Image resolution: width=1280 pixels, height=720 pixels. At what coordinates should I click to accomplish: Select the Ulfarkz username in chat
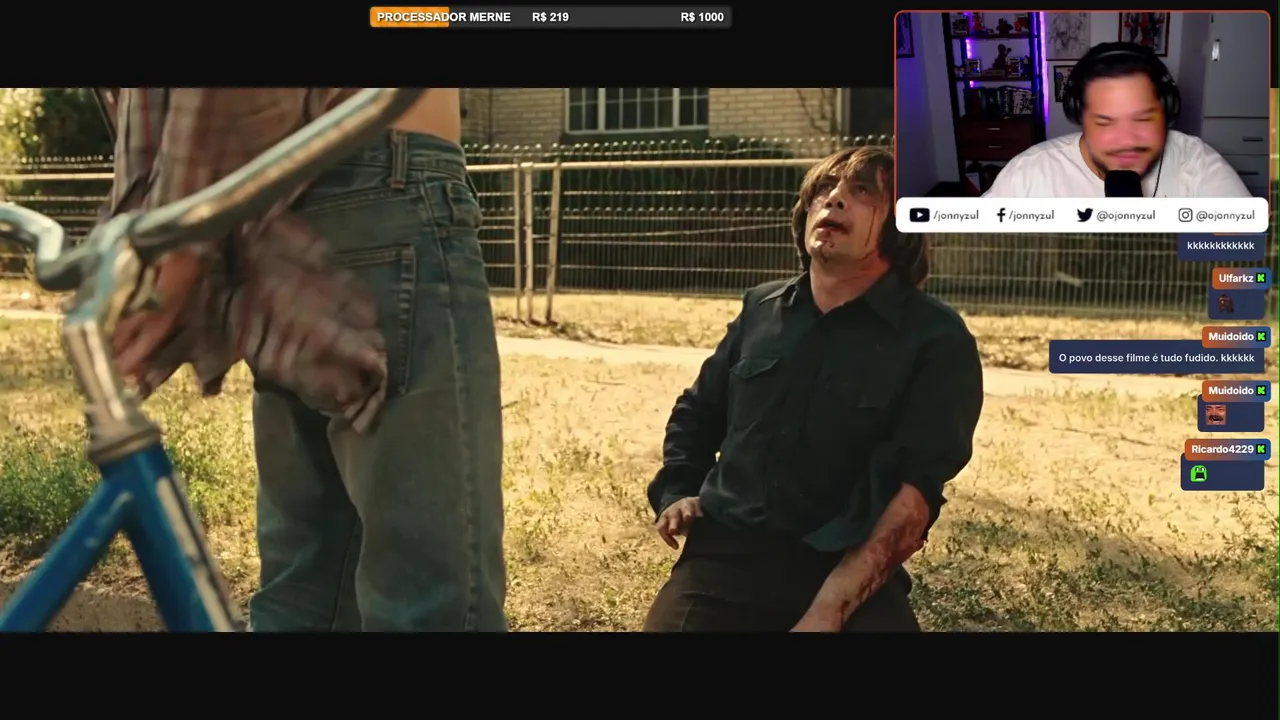point(1236,278)
